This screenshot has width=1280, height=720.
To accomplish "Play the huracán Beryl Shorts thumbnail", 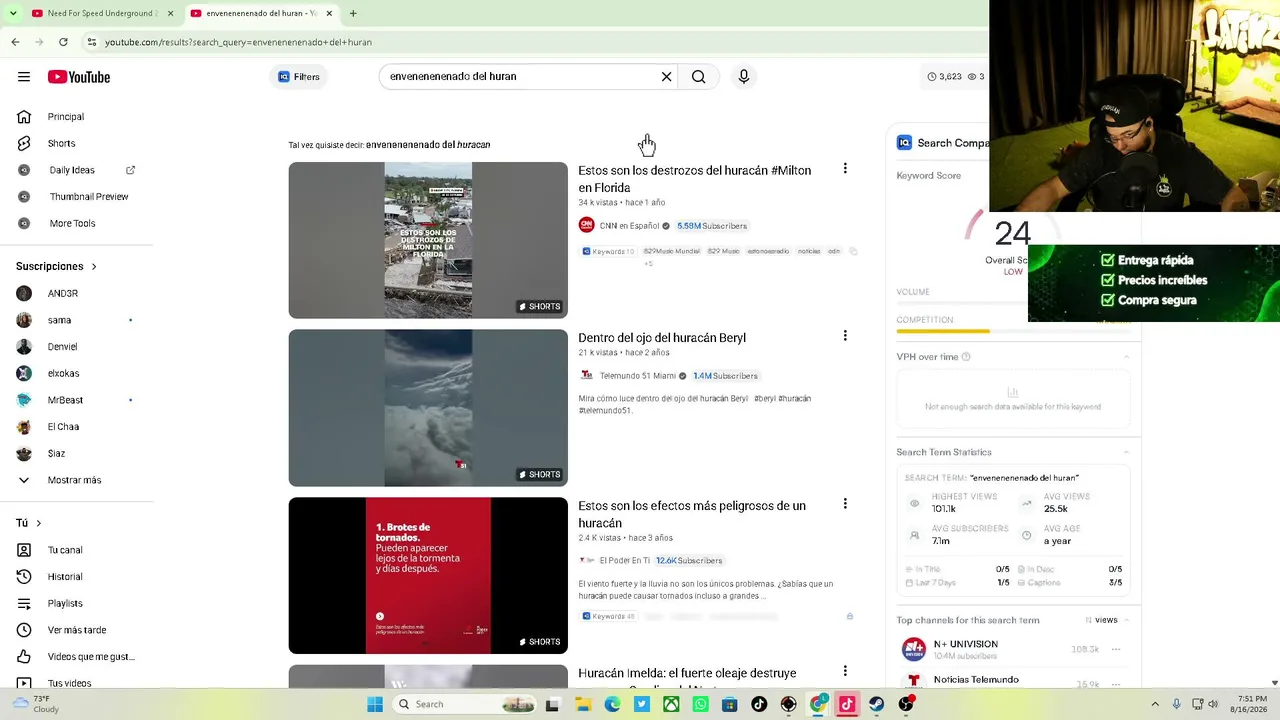I will pyautogui.click(x=428, y=408).
